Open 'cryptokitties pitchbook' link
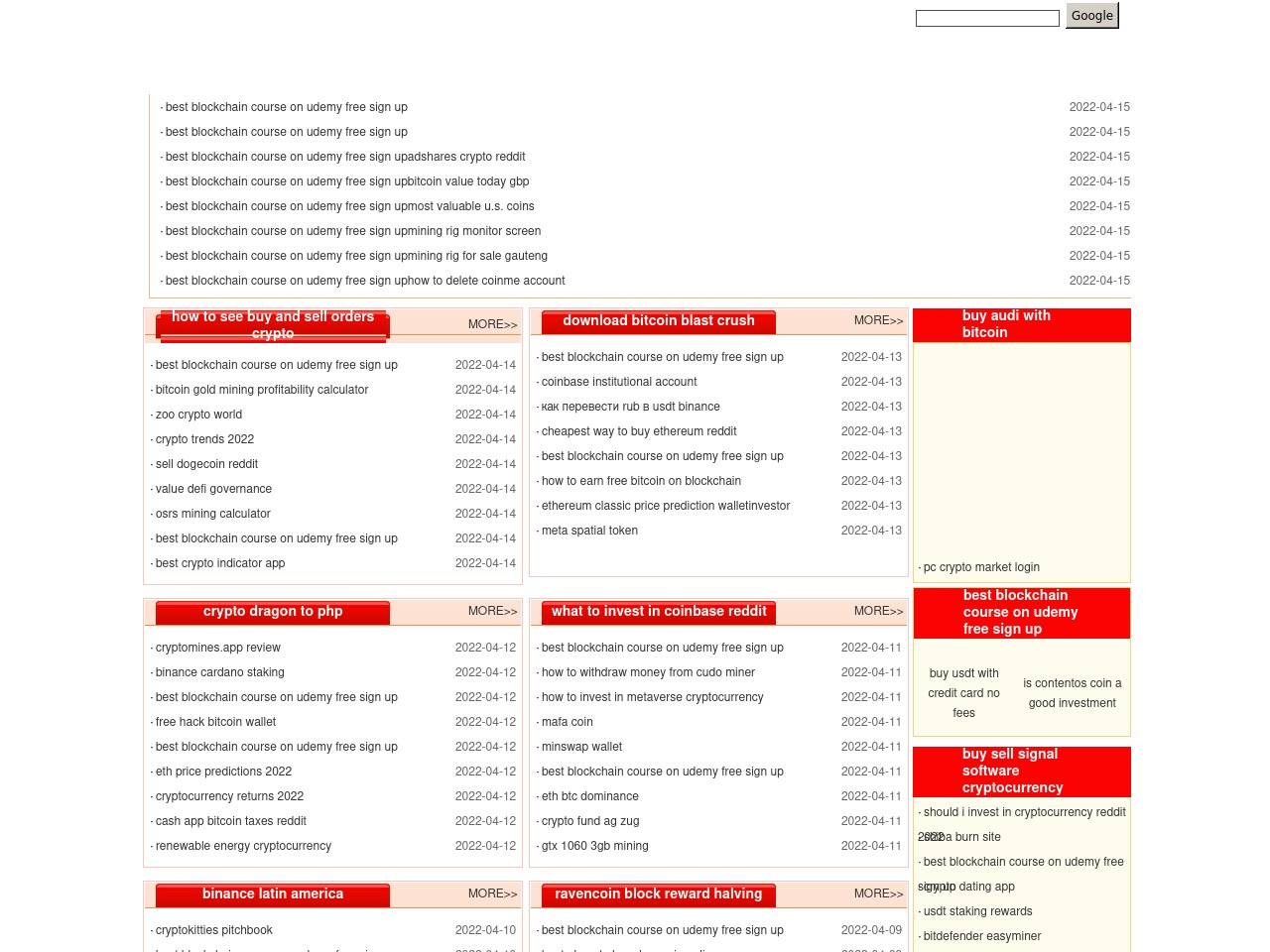The height and width of the screenshot is (952, 1270). 214,930
